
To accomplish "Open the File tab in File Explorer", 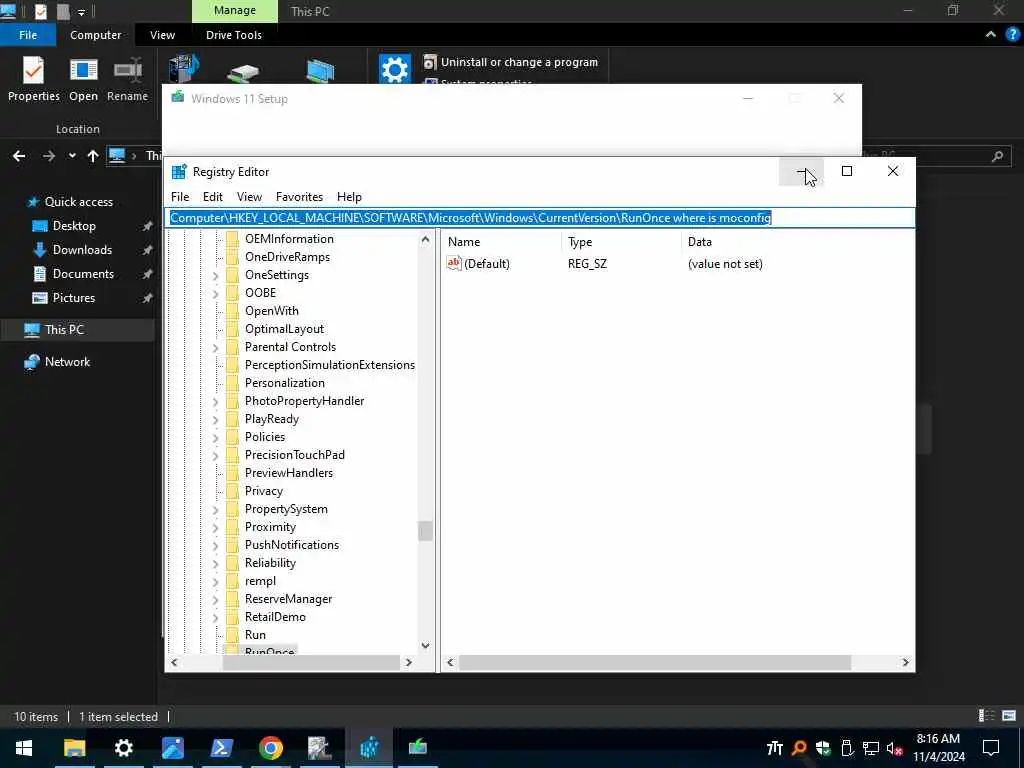I will [x=28, y=35].
